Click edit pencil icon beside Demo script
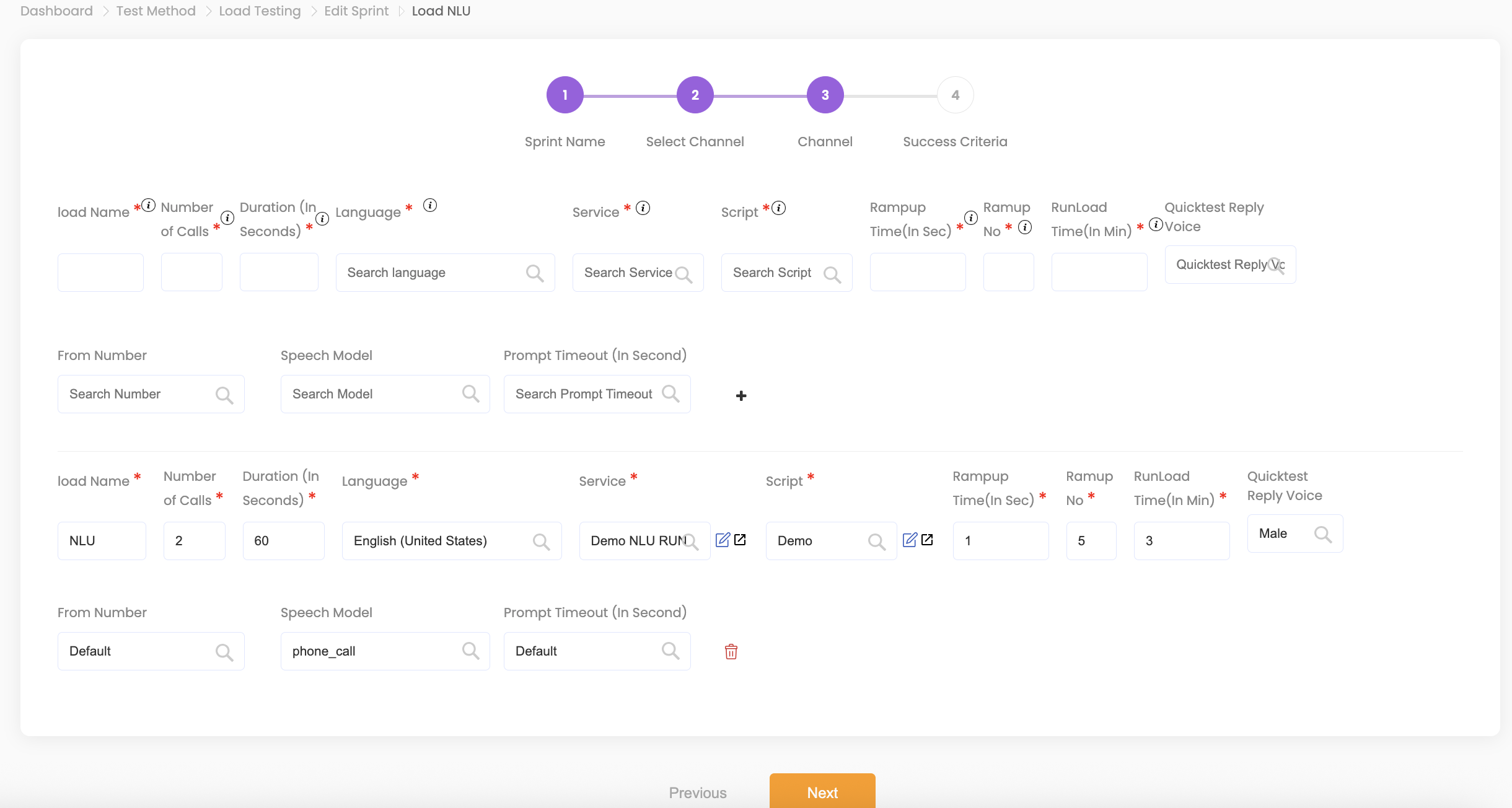 point(910,540)
